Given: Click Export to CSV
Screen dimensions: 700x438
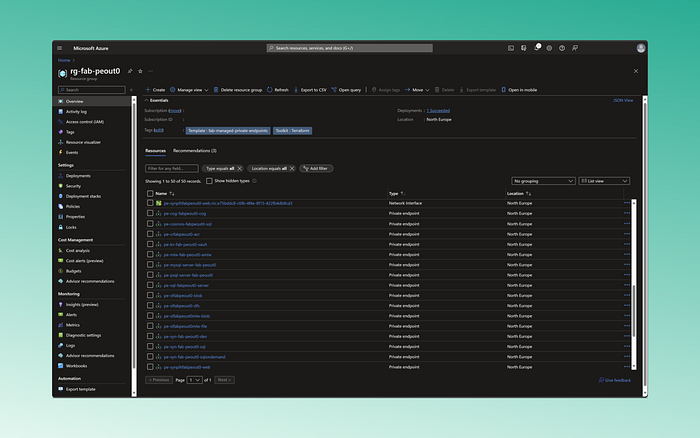Looking at the screenshot, I should 310,90.
